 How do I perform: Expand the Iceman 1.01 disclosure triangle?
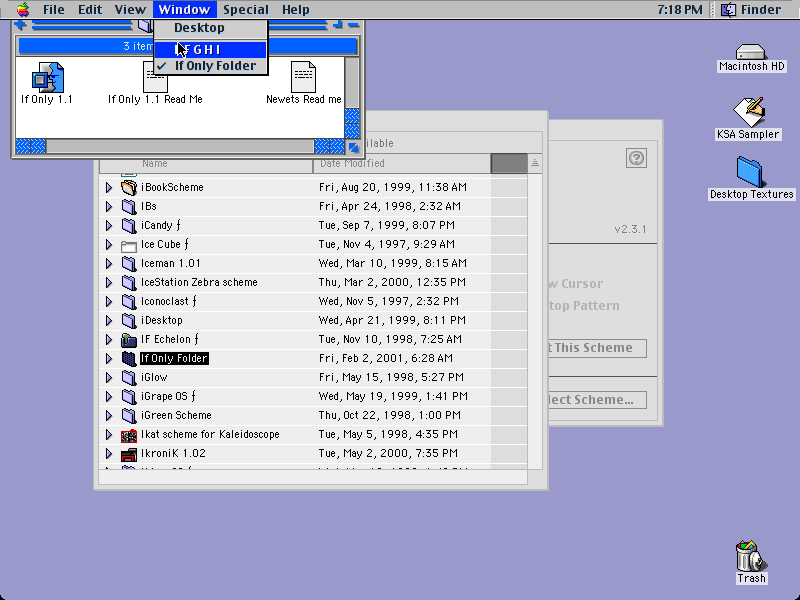(x=109, y=263)
